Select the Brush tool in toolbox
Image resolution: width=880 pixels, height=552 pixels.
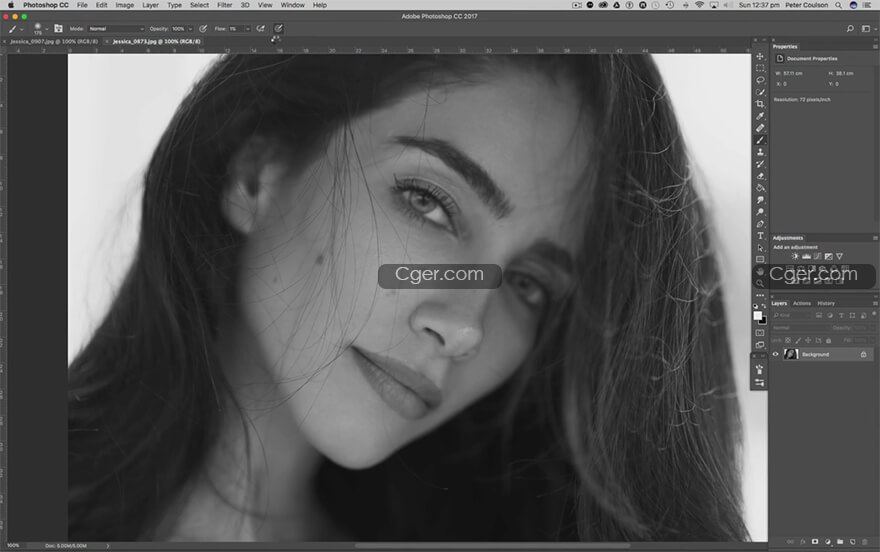[x=760, y=140]
